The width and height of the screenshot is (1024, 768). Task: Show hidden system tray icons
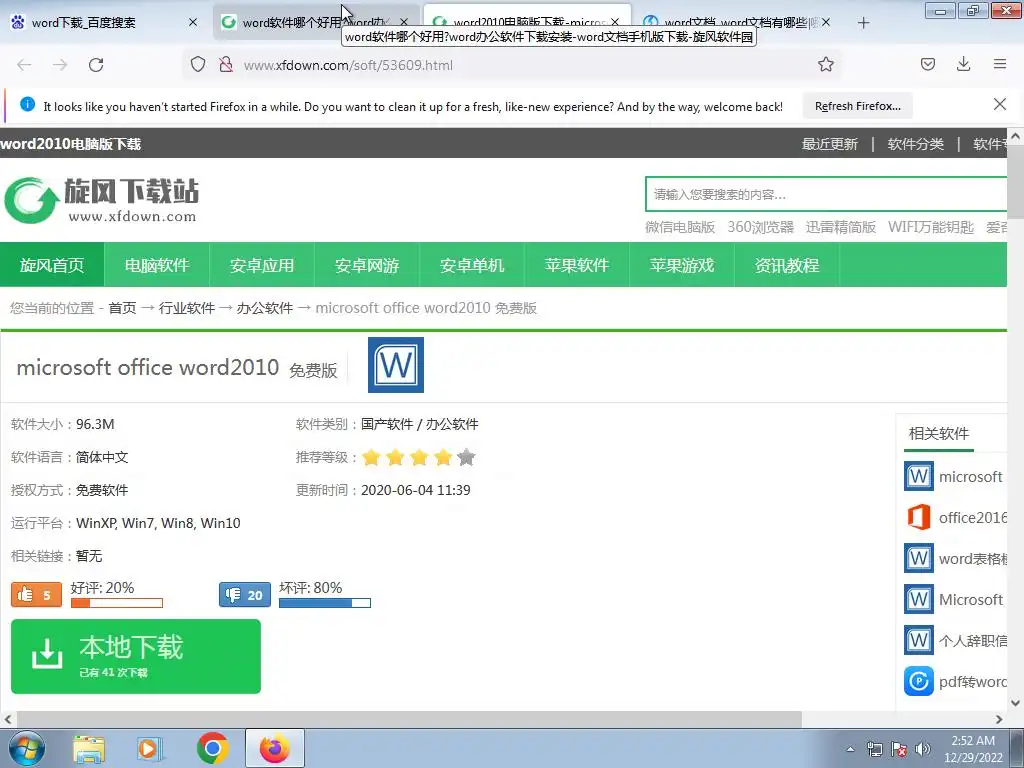click(850, 749)
